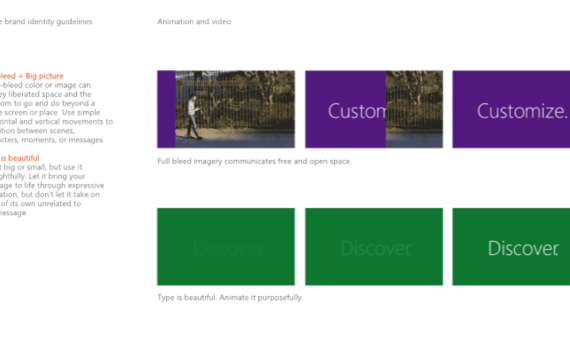Click the man holding phone in the photo
570x360 pixels.
pos(194,117)
